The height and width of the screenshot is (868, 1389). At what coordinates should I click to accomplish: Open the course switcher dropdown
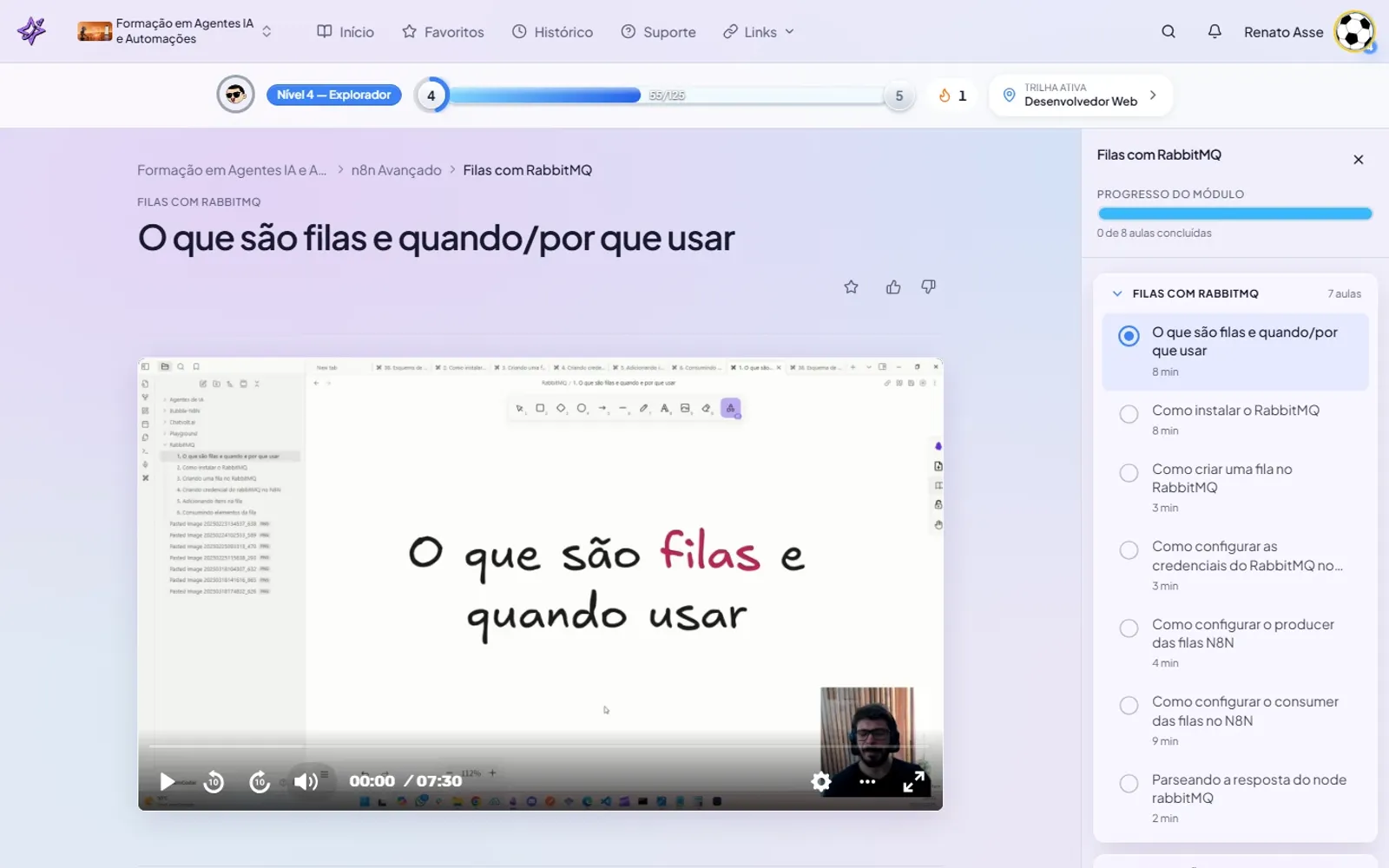coord(267,32)
